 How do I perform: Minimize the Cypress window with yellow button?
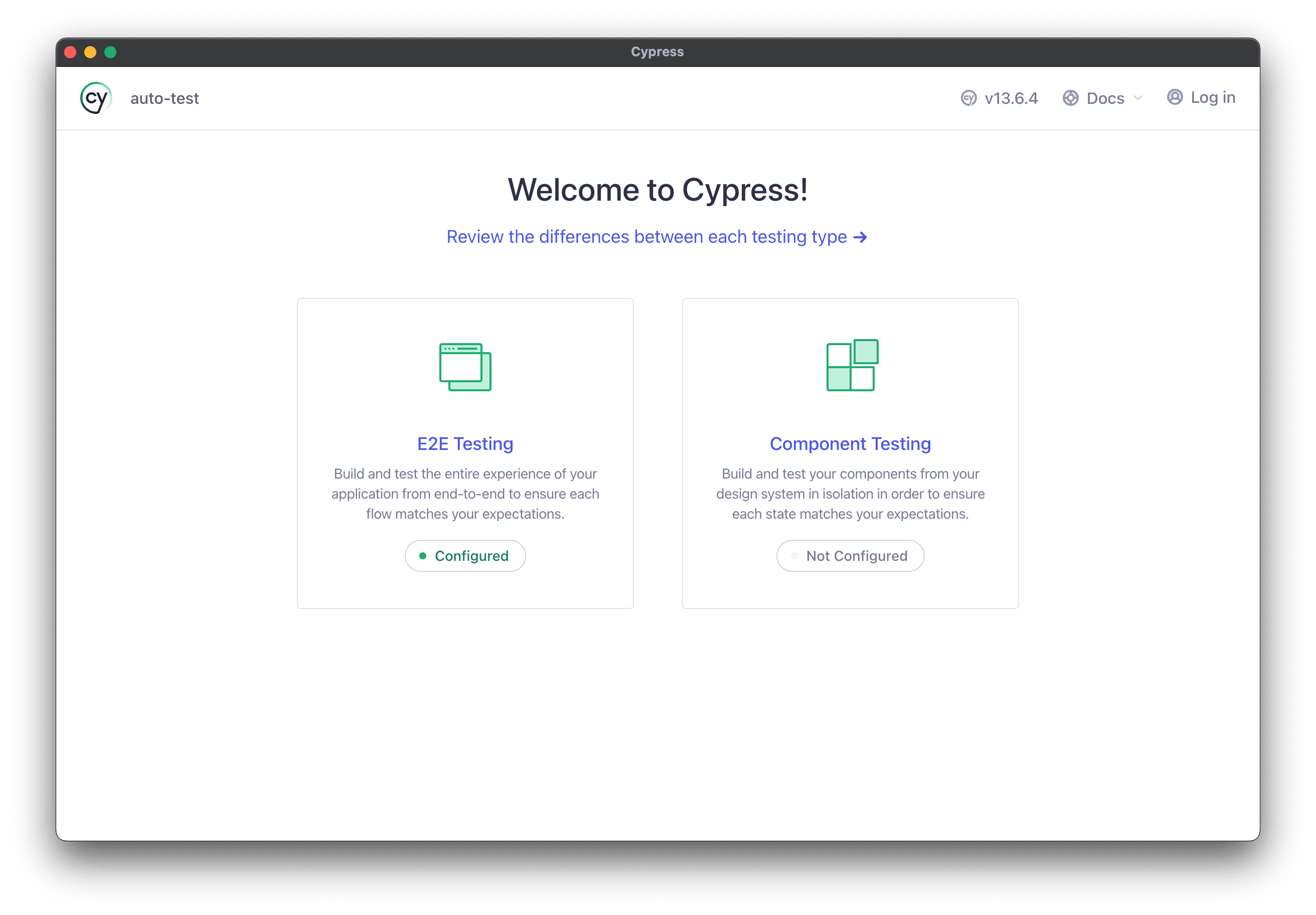[x=90, y=52]
